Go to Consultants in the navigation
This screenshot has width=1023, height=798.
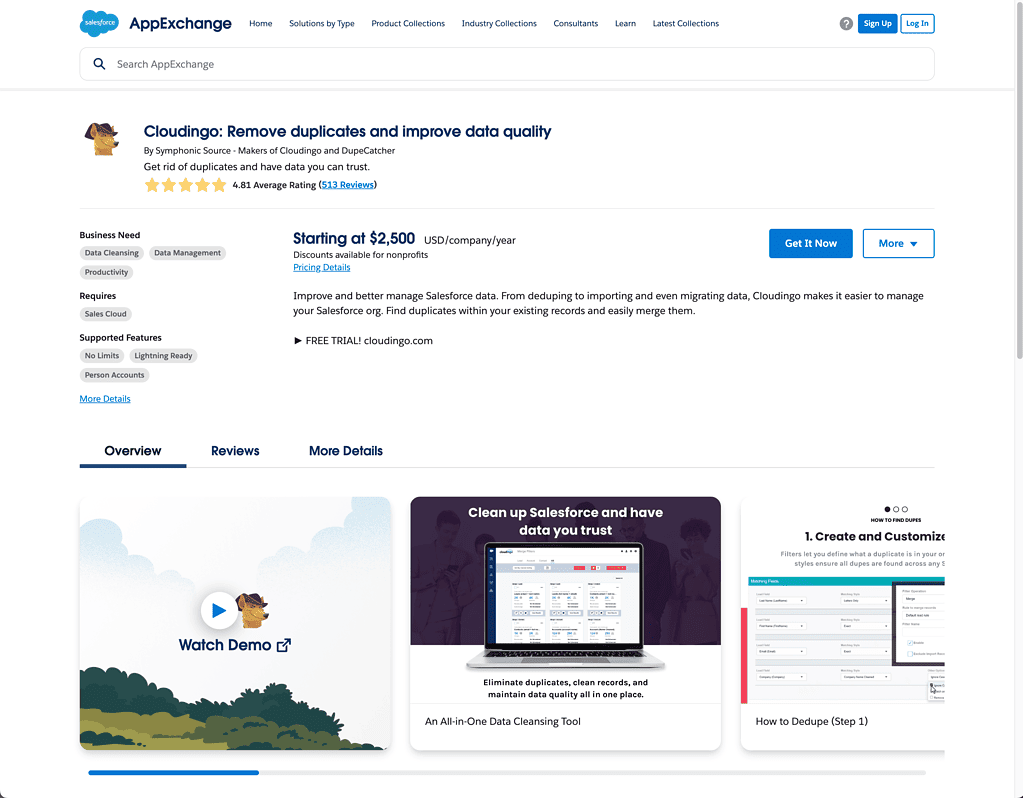[575, 23]
